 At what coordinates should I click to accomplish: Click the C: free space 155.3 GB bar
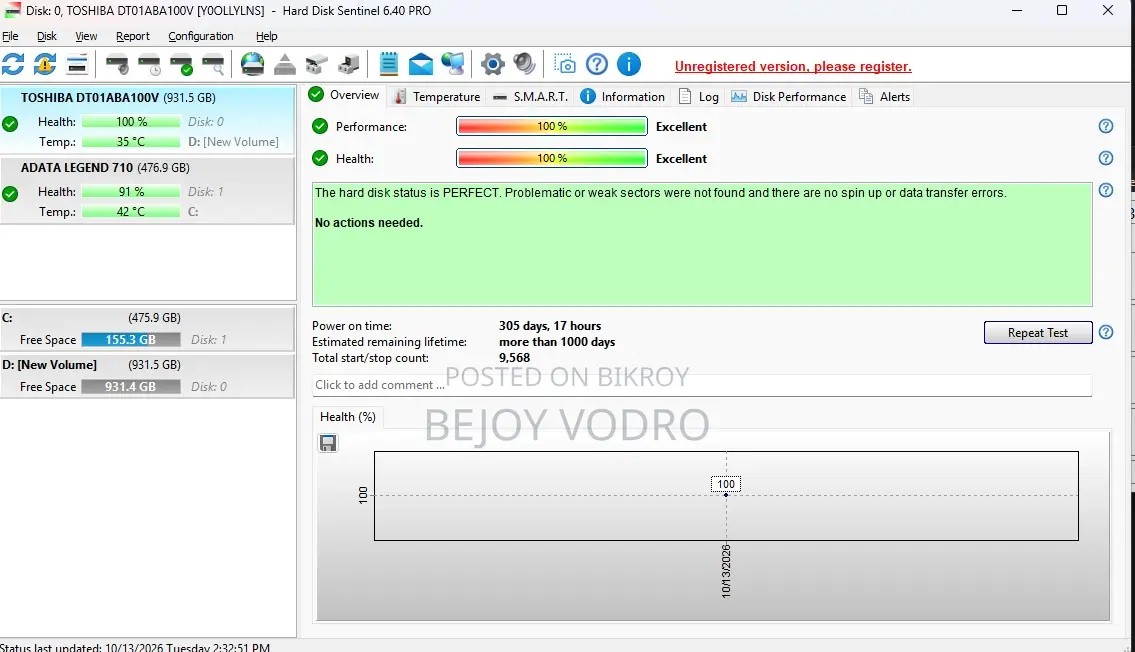pyautogui.click(x=130, y=339)
